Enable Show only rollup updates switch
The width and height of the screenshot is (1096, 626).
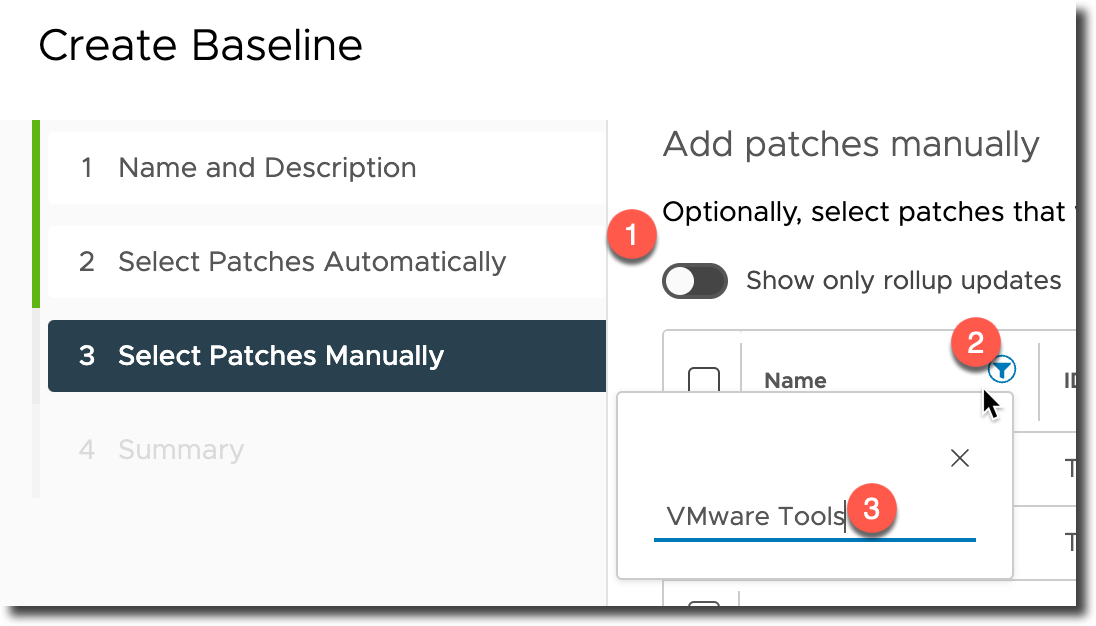tap(695, 281)
